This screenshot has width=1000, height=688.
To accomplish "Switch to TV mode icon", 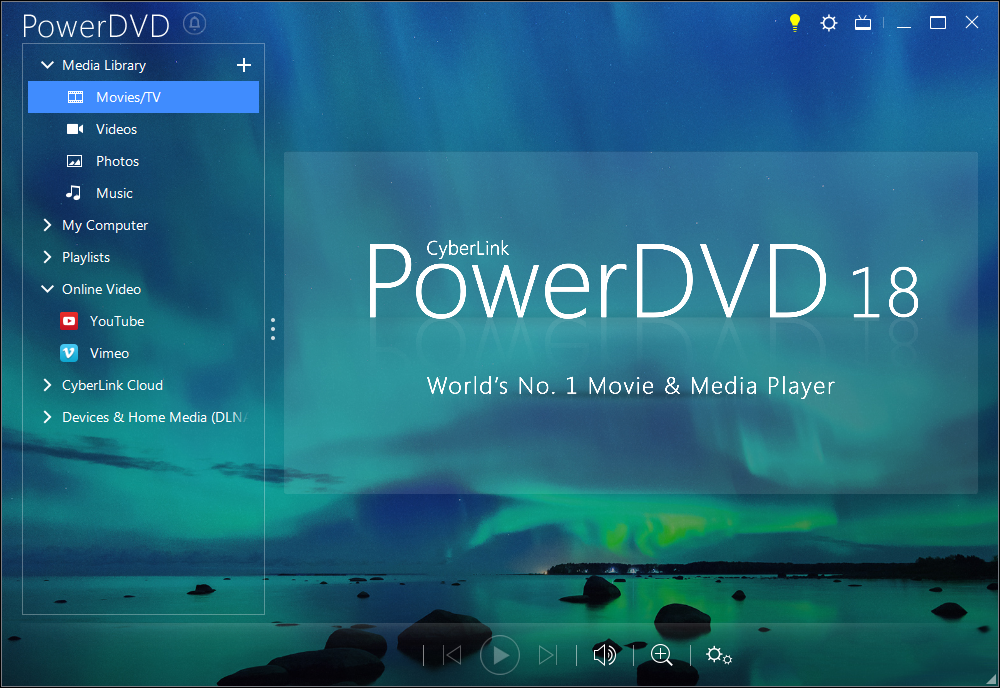I will point(863,24).
